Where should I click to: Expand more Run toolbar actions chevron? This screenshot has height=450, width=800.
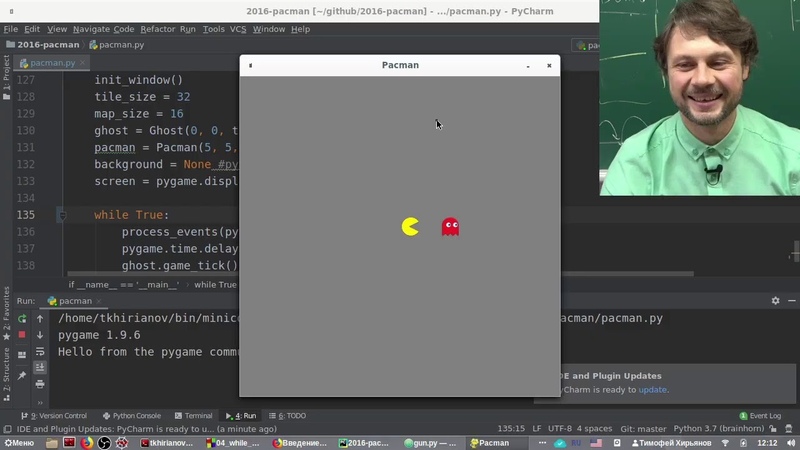(x=40, y=403)
